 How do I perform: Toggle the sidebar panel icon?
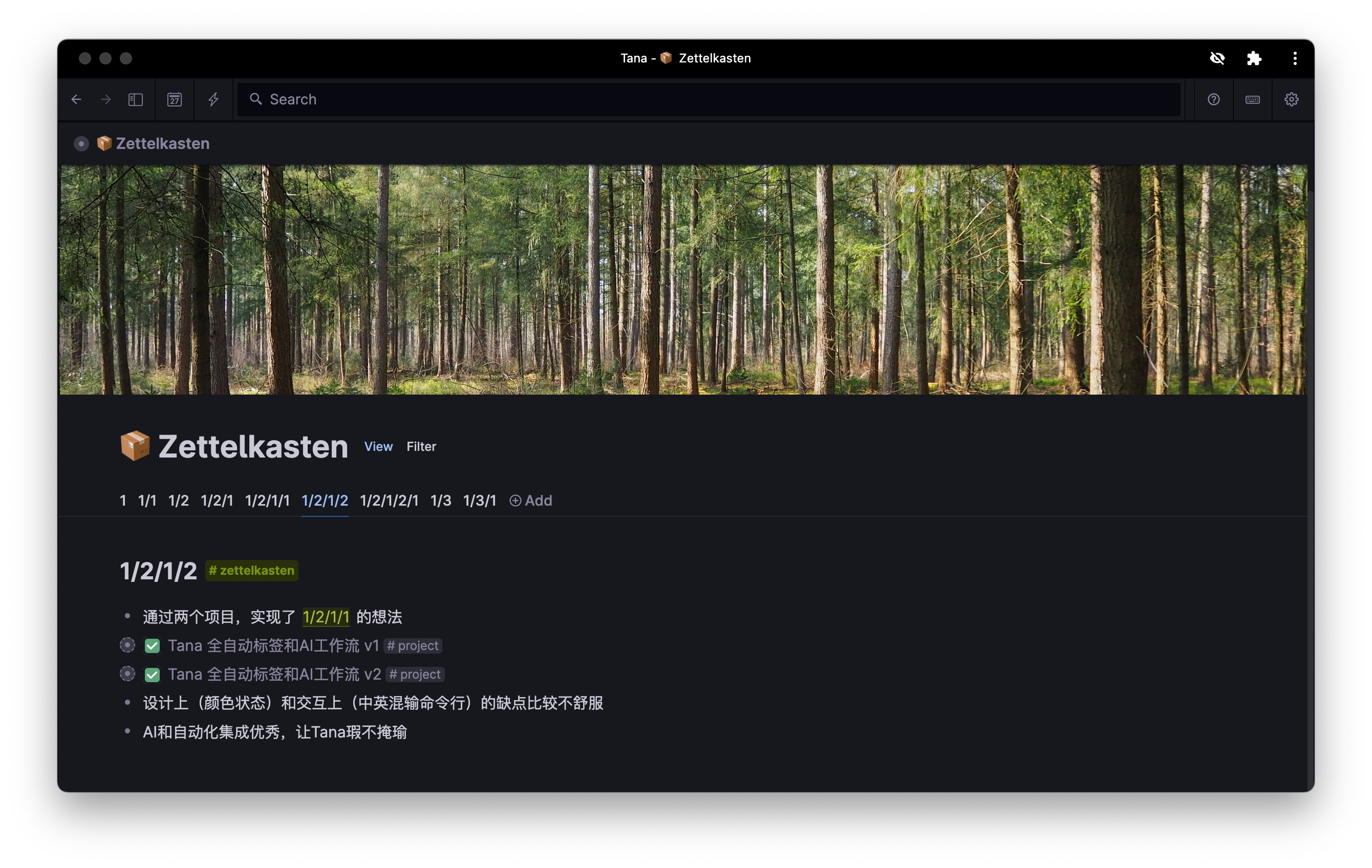136,100
